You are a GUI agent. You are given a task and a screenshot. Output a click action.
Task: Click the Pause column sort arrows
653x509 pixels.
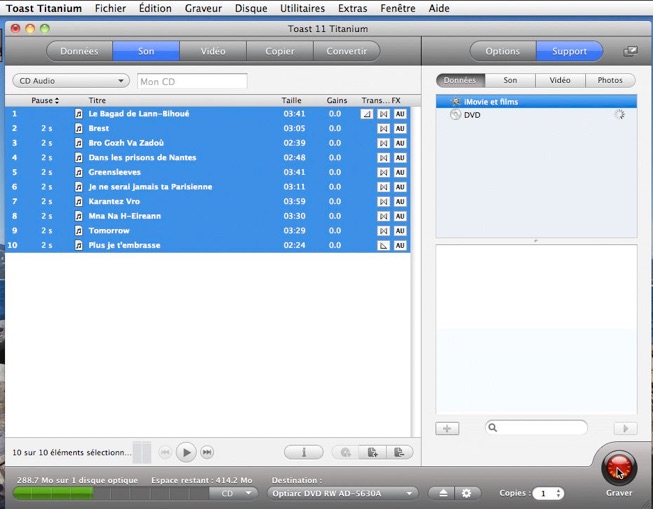click(57, 100)
